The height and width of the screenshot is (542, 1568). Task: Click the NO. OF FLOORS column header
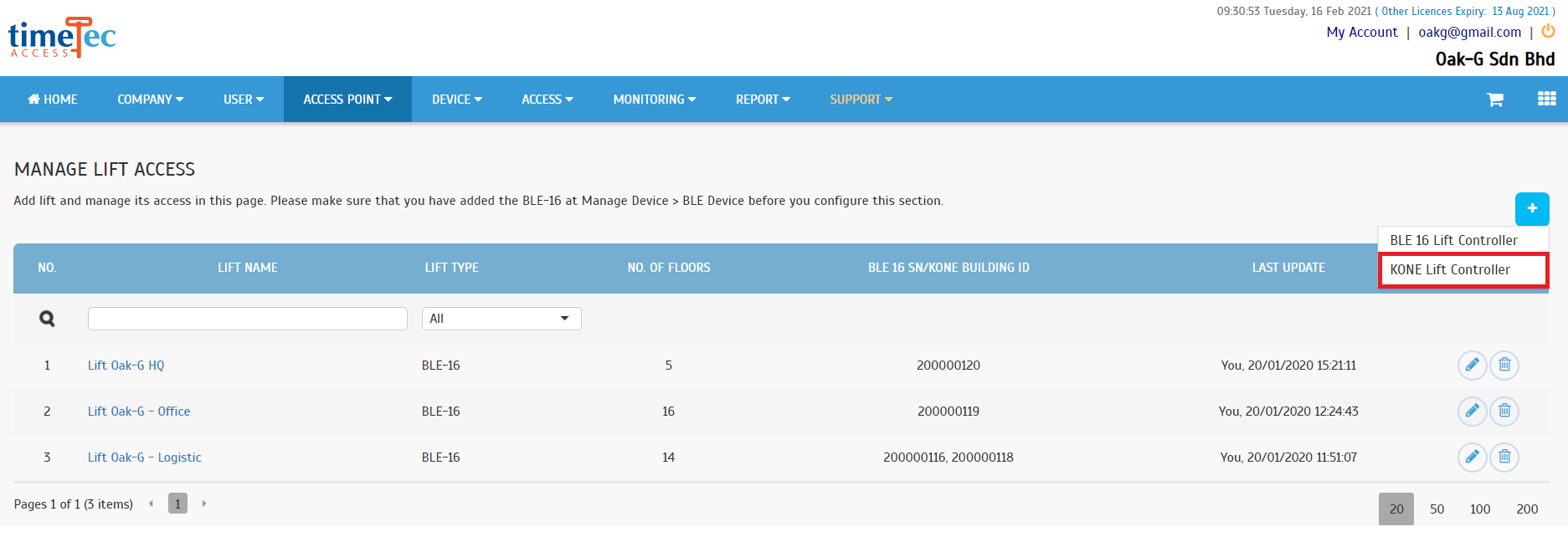point(669,268)
